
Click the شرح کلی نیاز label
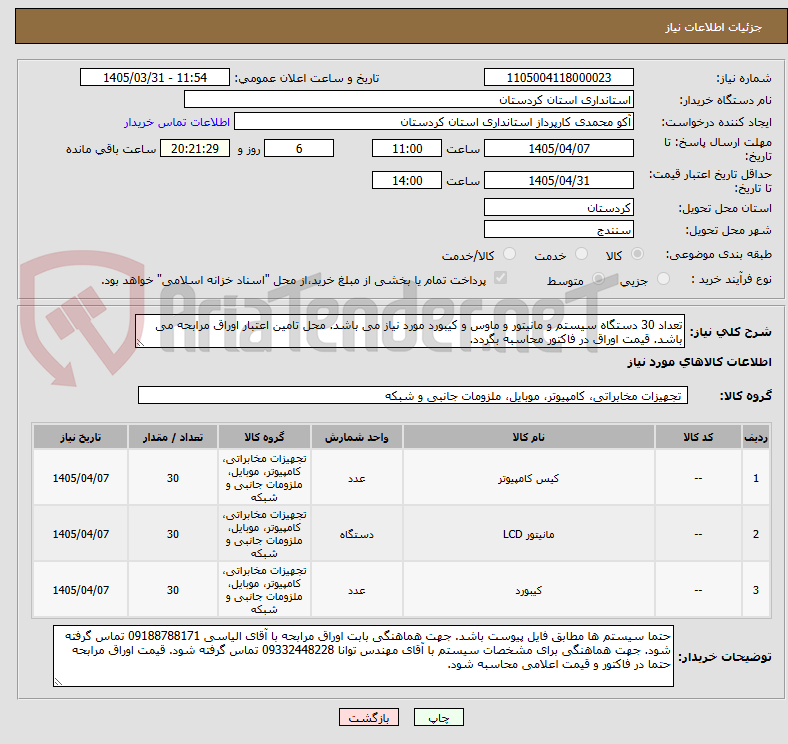(731, 332)
